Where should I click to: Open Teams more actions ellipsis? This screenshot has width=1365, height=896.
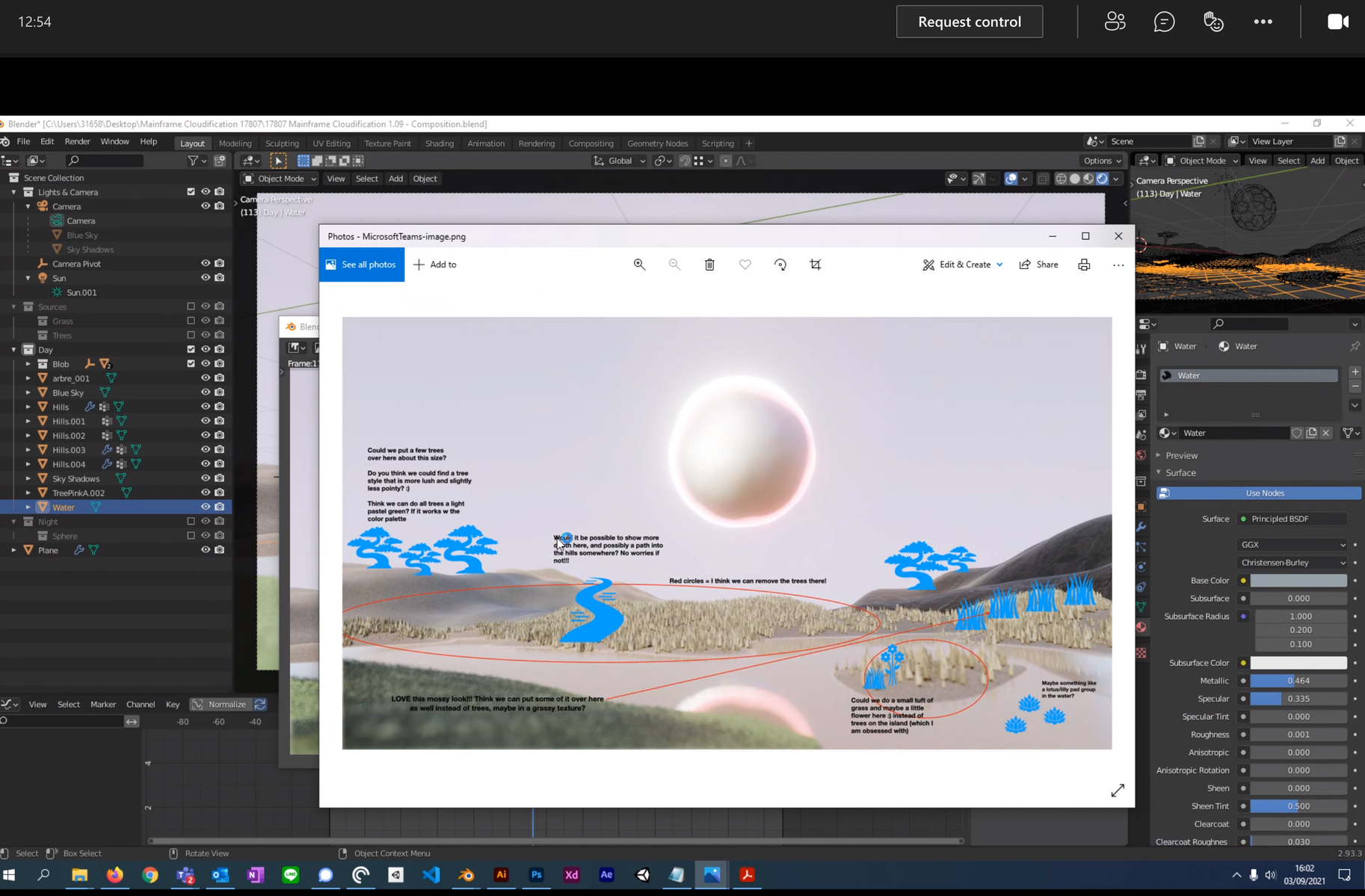[1263, 22]
